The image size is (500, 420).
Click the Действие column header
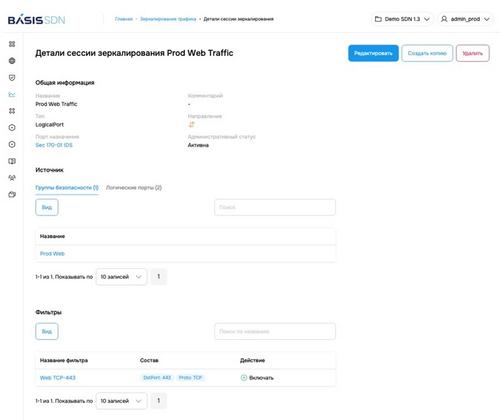coord(252,360)
